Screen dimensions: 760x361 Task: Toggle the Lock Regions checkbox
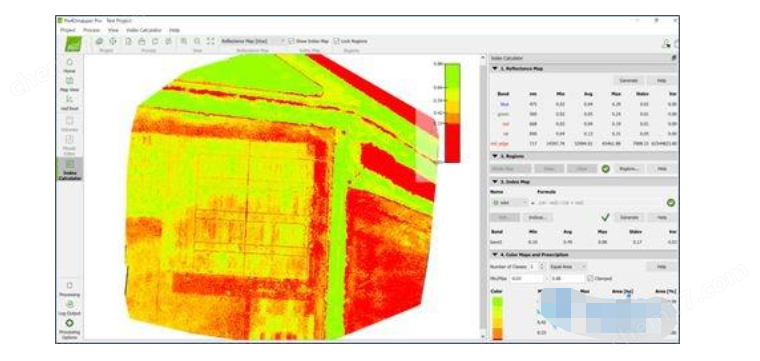(x=337, y=41)
